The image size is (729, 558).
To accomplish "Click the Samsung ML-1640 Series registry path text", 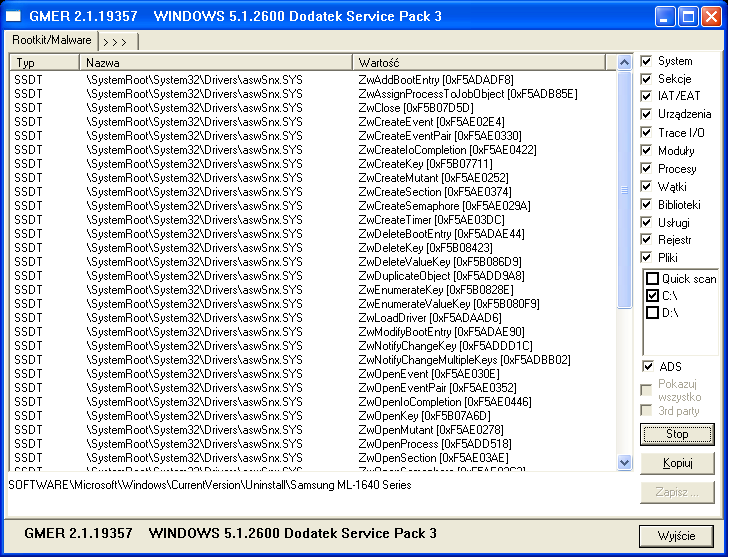I will tap(210, 485).
